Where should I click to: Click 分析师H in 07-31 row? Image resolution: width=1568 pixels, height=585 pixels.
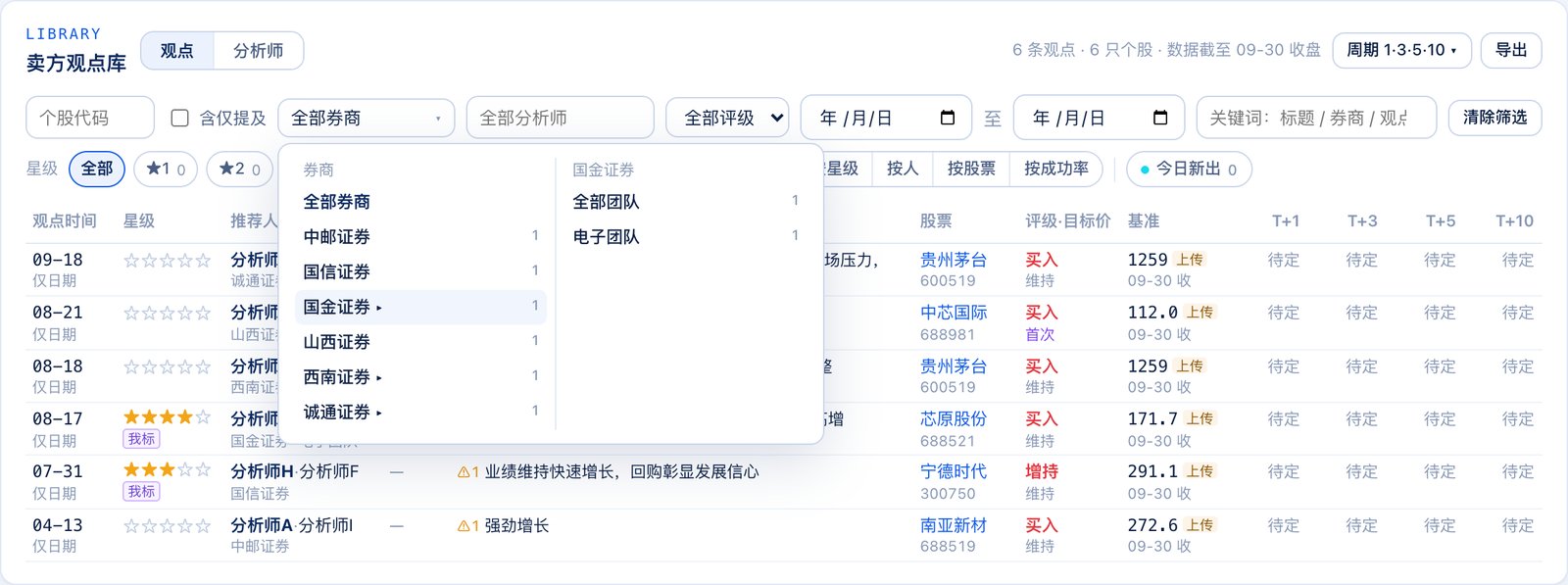pyautogui.click(x=262, y=472)
